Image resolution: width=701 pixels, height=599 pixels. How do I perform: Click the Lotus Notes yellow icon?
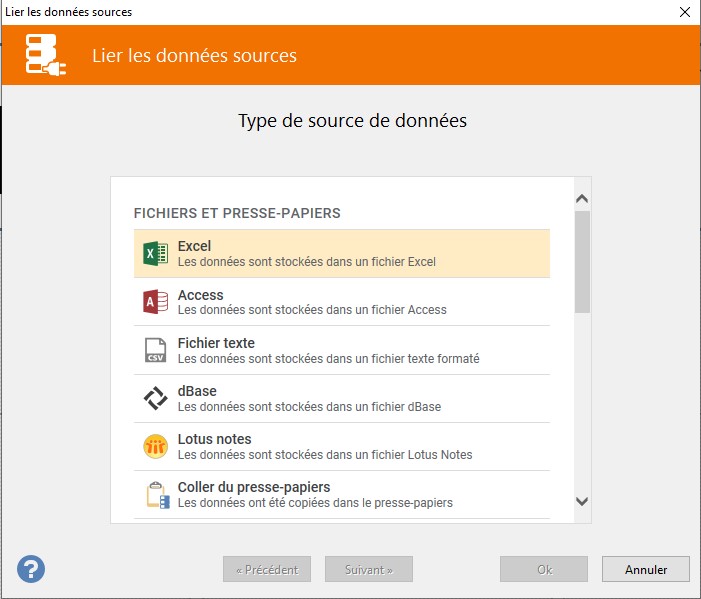pyautogui.click(x=155, y=446)
